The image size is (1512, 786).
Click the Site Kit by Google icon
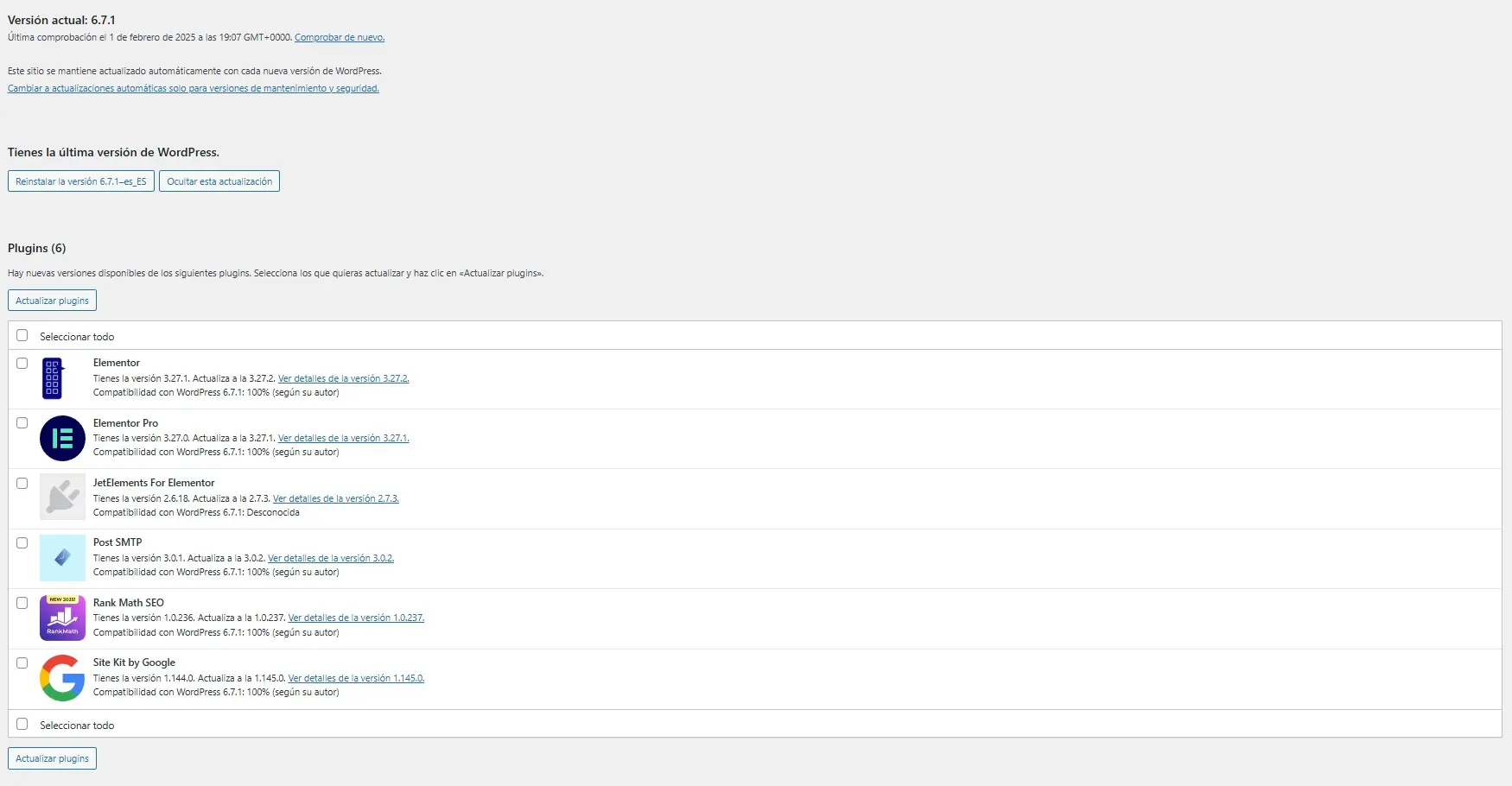coord(62,678)
